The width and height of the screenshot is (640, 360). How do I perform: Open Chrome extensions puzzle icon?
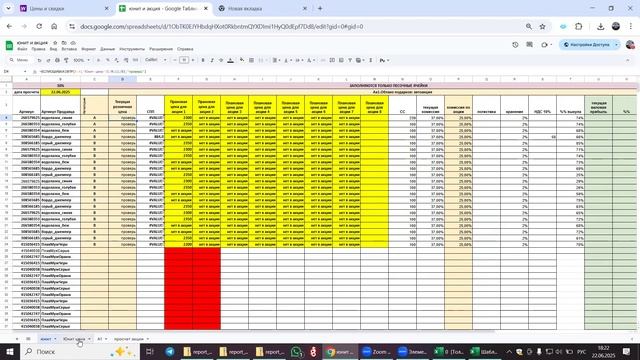[578, 27]
